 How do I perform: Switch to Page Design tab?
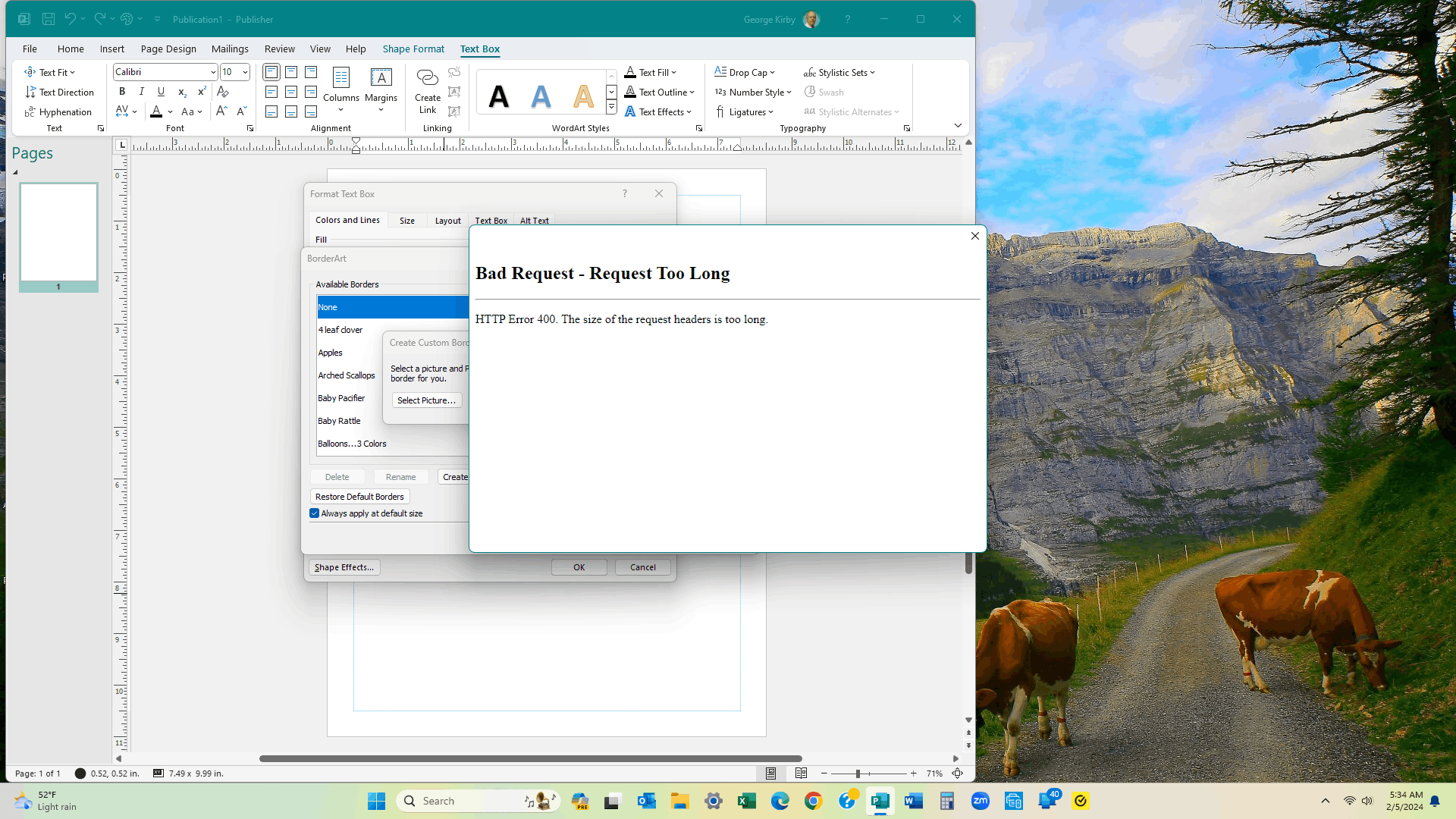pos(168,49)
